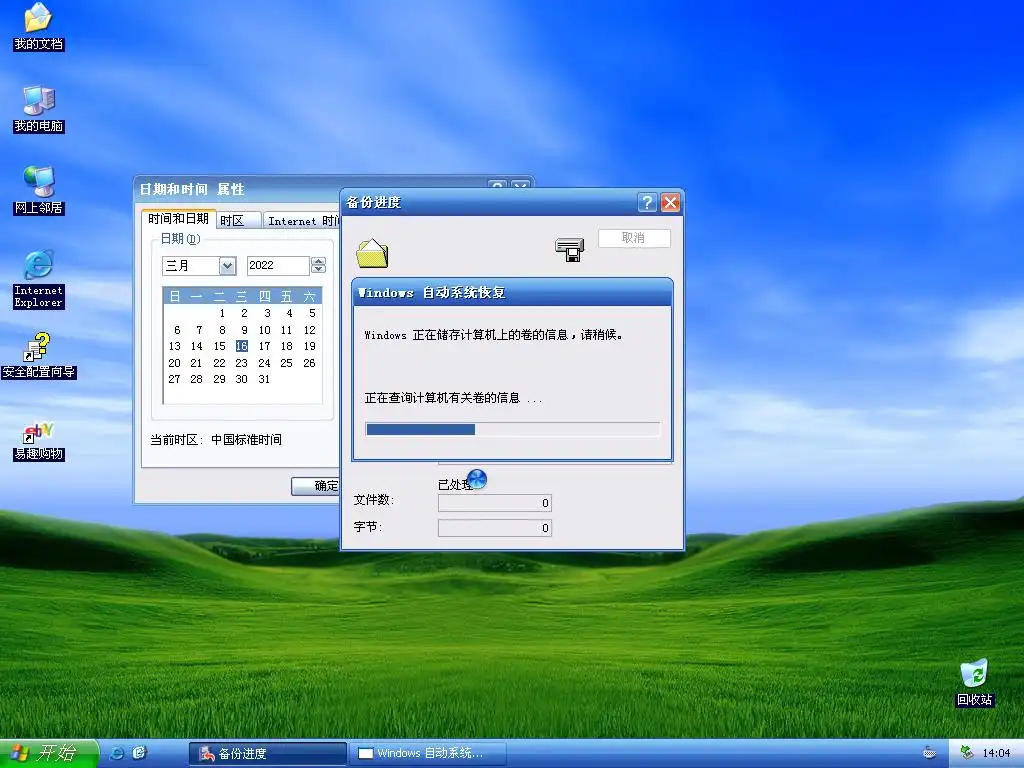Click the taskbar clock 14:04
Image resolution: width=1024 pixels, height=768 pixels.
997,753
